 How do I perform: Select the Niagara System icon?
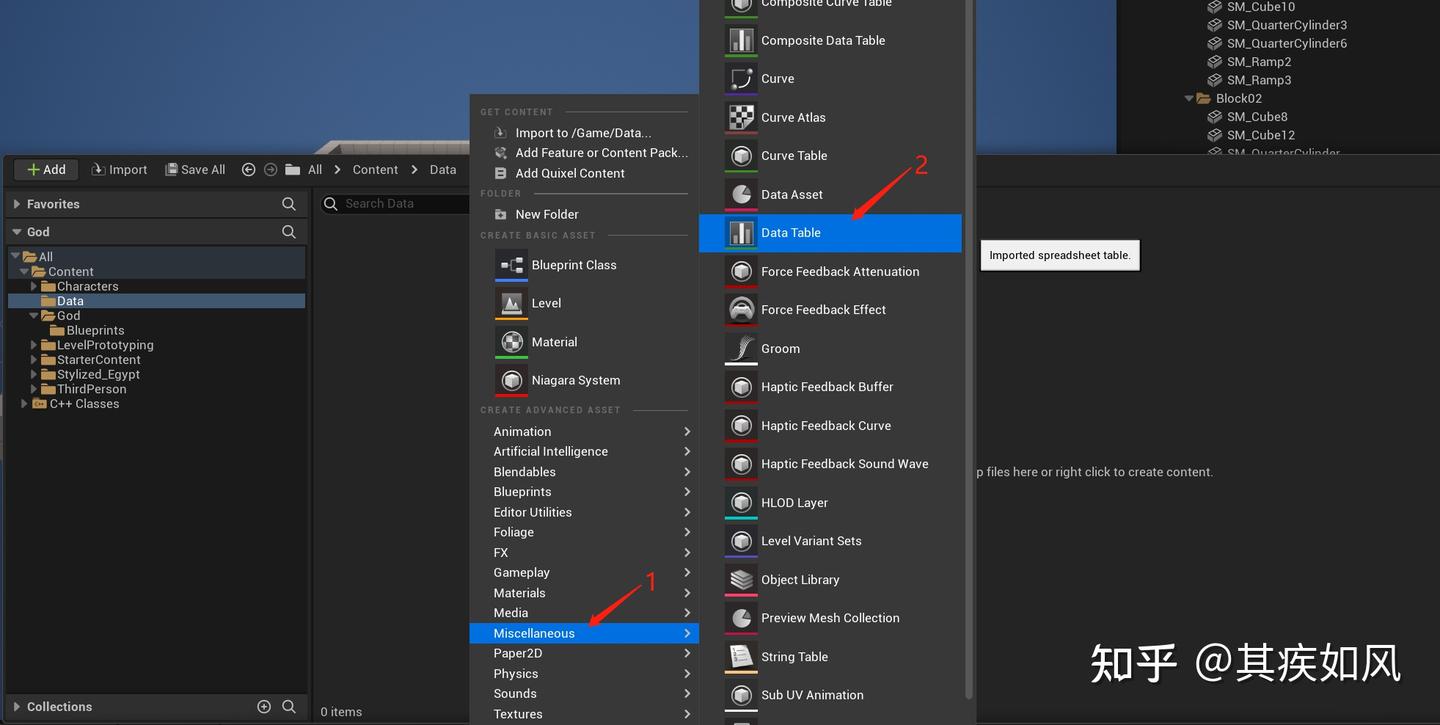pyautogui.click(x=511, y=380)
